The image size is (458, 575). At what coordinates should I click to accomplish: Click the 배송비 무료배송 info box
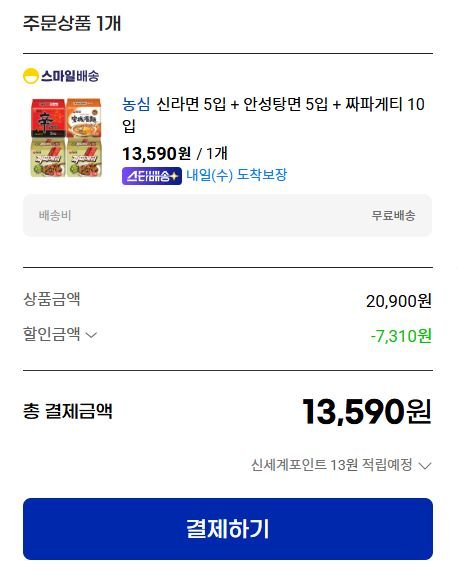tap(227, 215)
